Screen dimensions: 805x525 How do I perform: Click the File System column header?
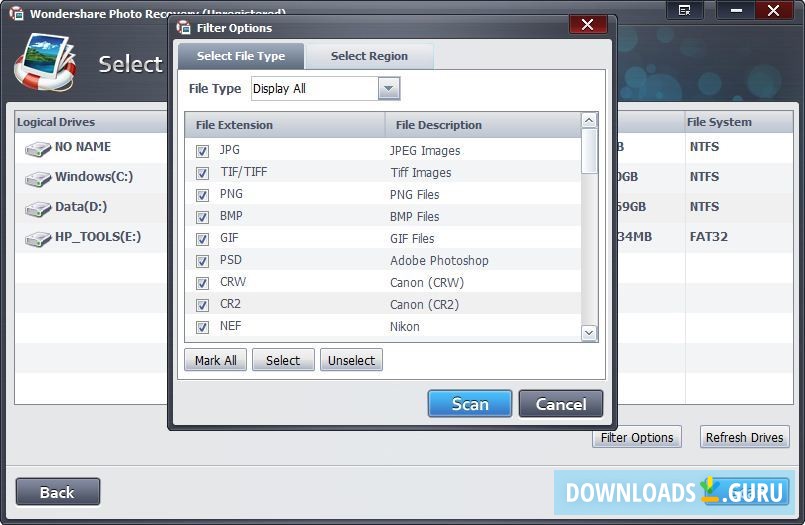tap(739, 122)
